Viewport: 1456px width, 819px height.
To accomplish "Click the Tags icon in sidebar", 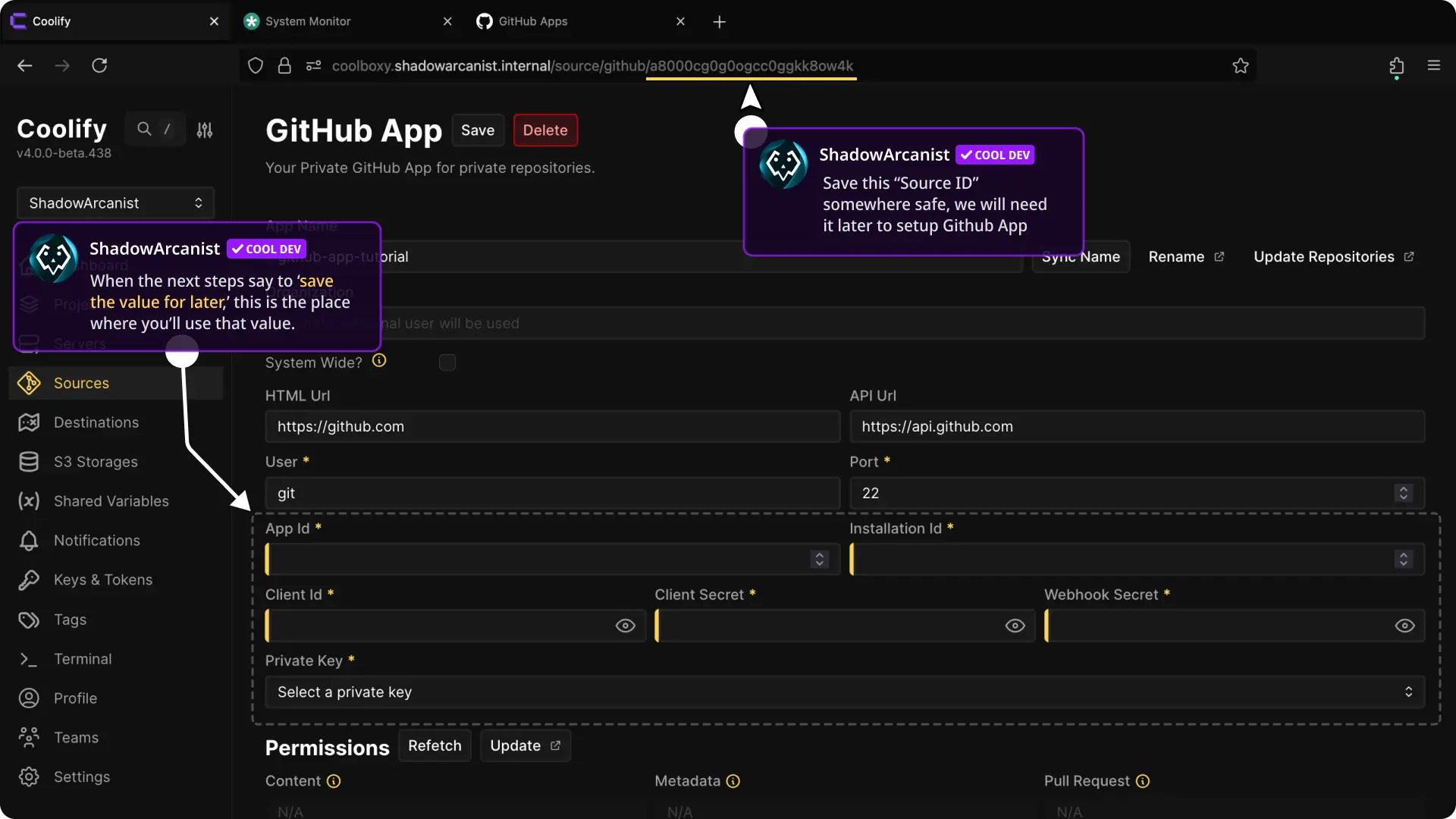I will [x=29, y=620].
